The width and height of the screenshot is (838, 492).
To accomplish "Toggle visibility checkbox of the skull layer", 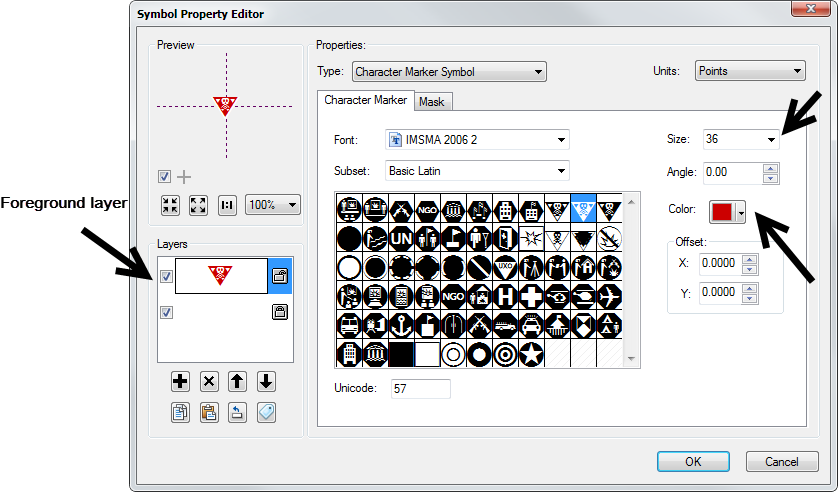I will [166, 277].
